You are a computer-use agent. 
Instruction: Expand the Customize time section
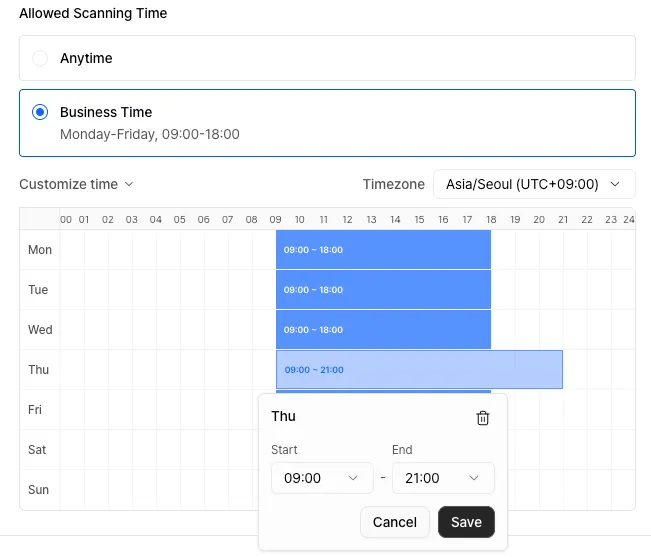tap(68, 184)
